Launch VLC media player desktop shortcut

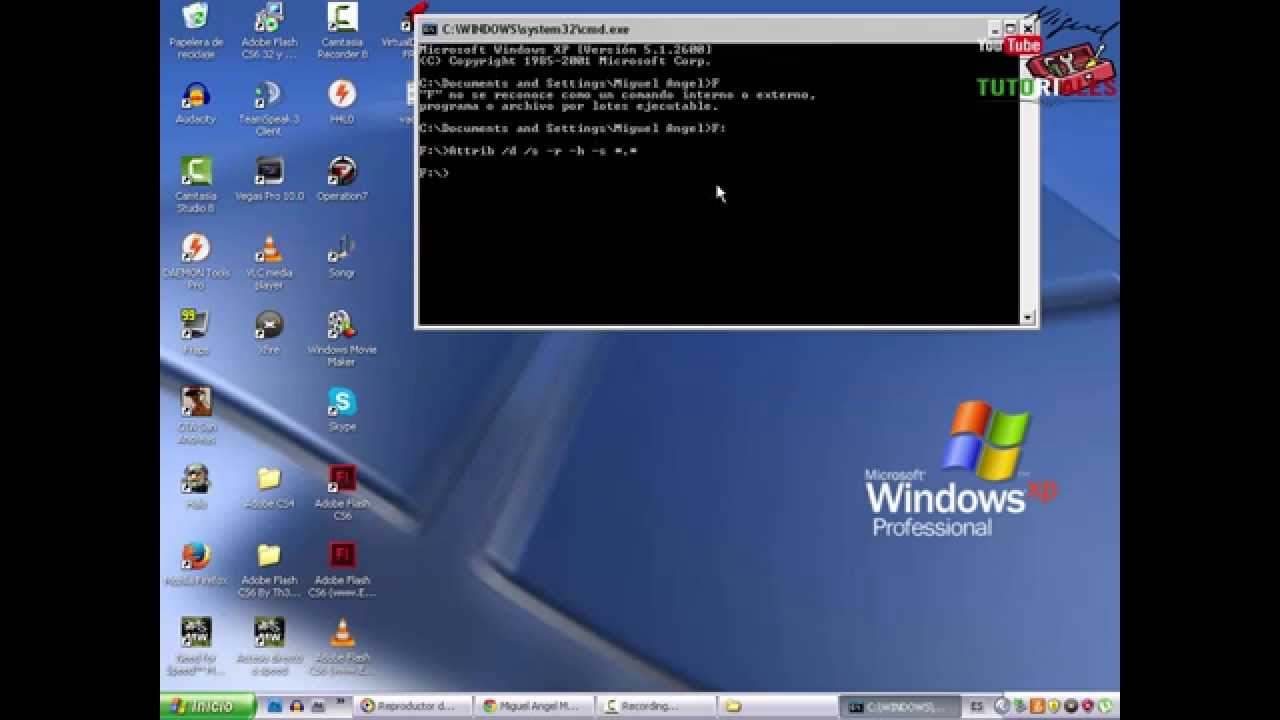pos(268,248)
